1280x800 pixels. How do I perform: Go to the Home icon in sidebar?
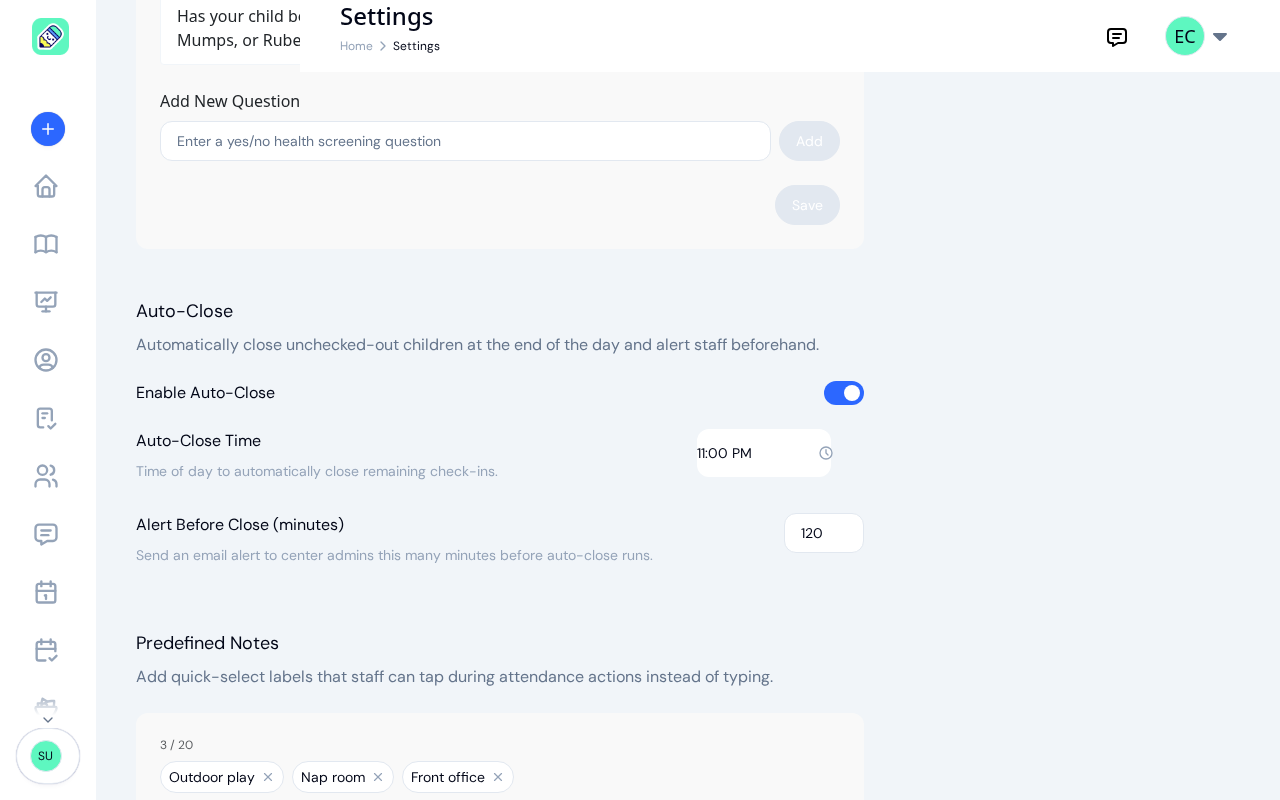46,186
